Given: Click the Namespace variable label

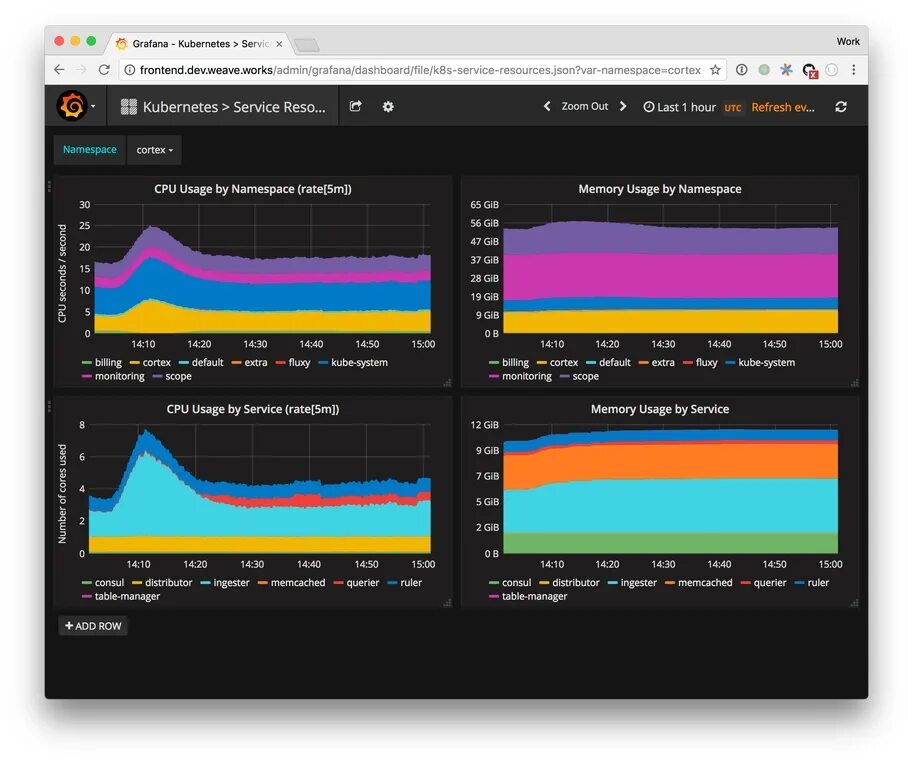Looking at the screenshot, I should 90,150.
